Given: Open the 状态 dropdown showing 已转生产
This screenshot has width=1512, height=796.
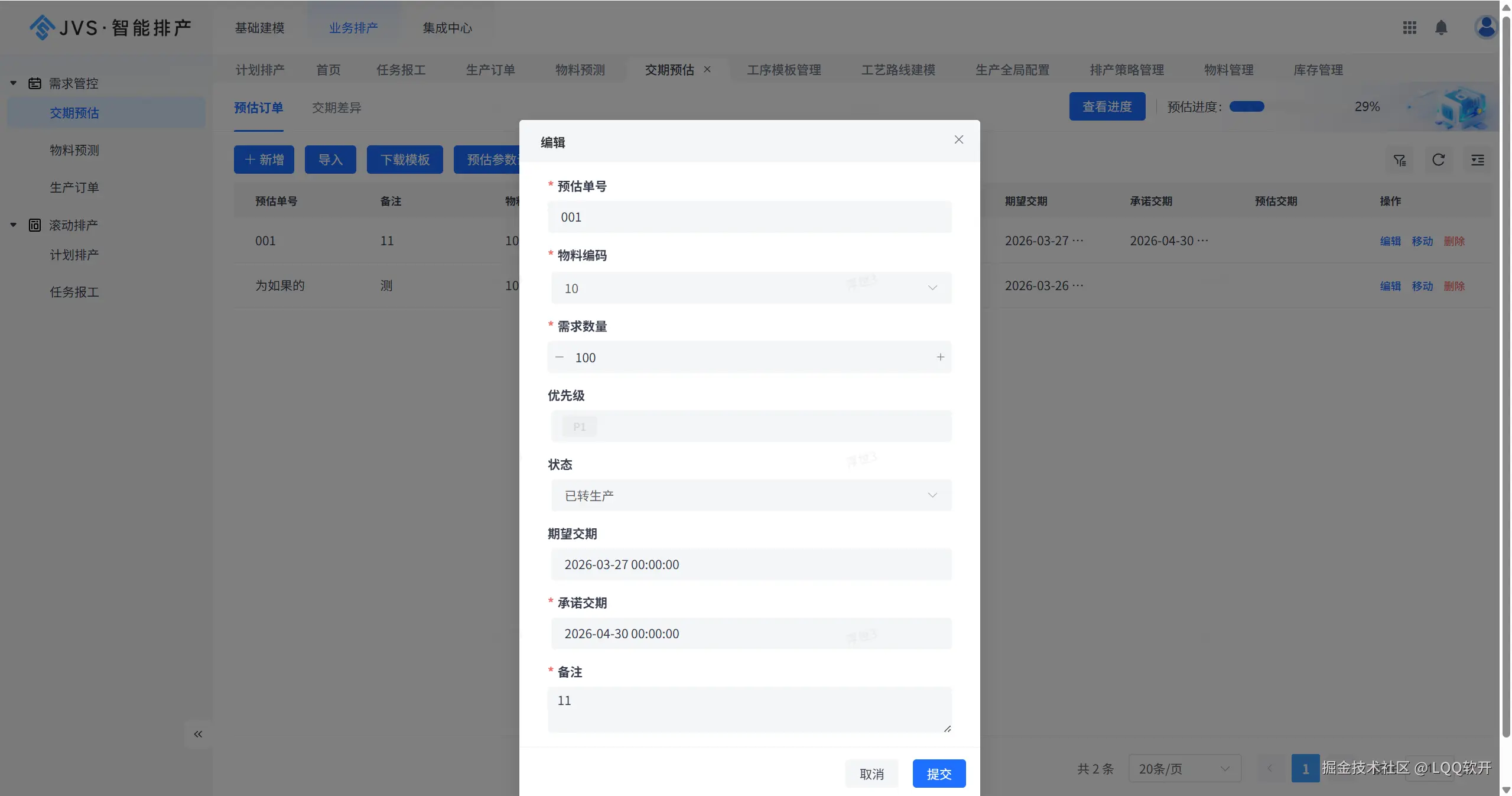Looking at the screenshot, I should 750,495.
